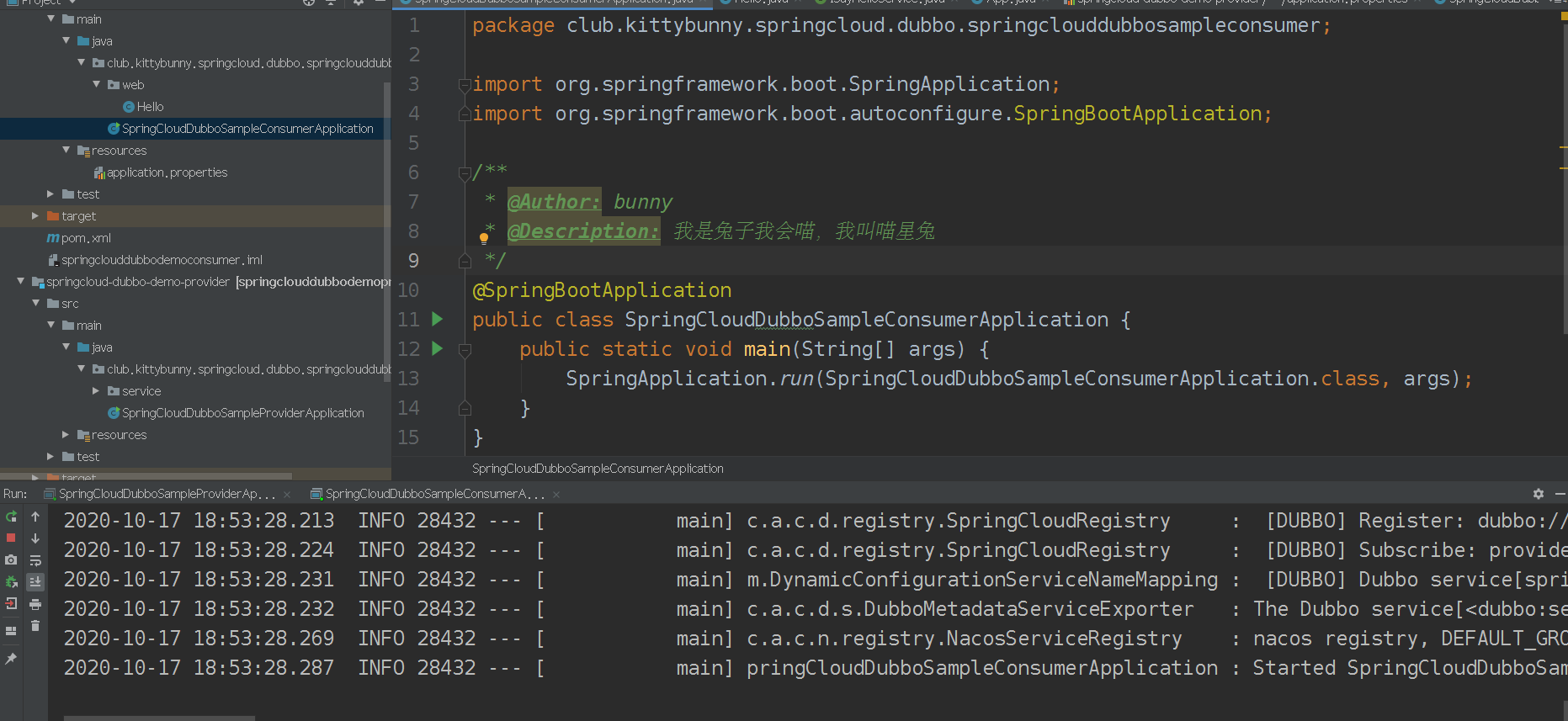Collapse the consumer main folder
Screen dimensions: 1568x721
(51, 19)
